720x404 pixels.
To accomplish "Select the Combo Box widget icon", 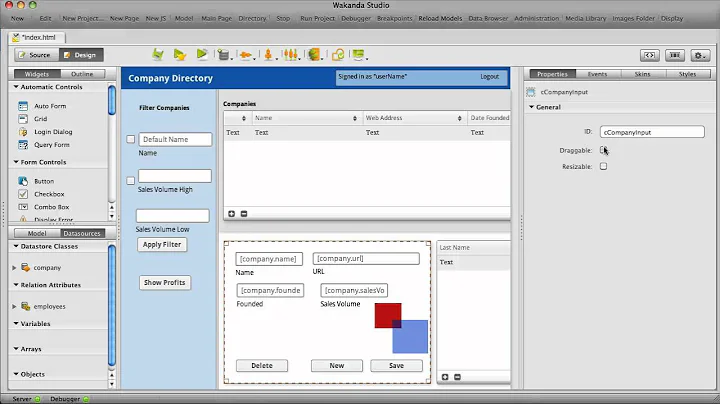I will (23, 207).
